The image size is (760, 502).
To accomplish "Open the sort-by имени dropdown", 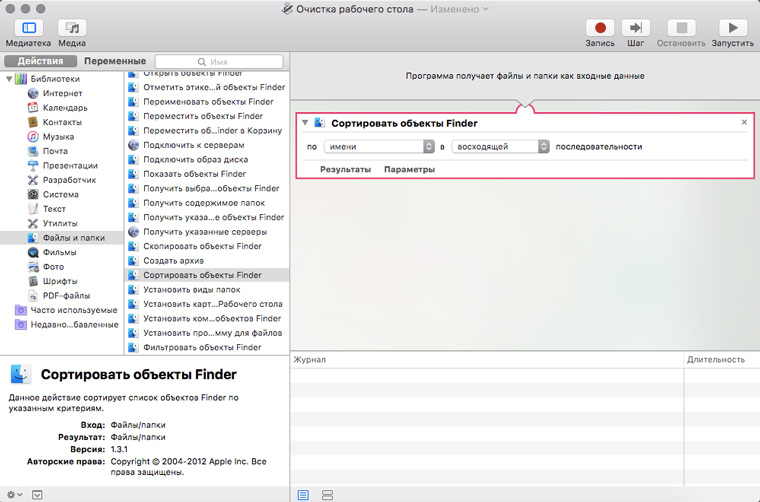I will pyautogui.click(x=379, y=146).
